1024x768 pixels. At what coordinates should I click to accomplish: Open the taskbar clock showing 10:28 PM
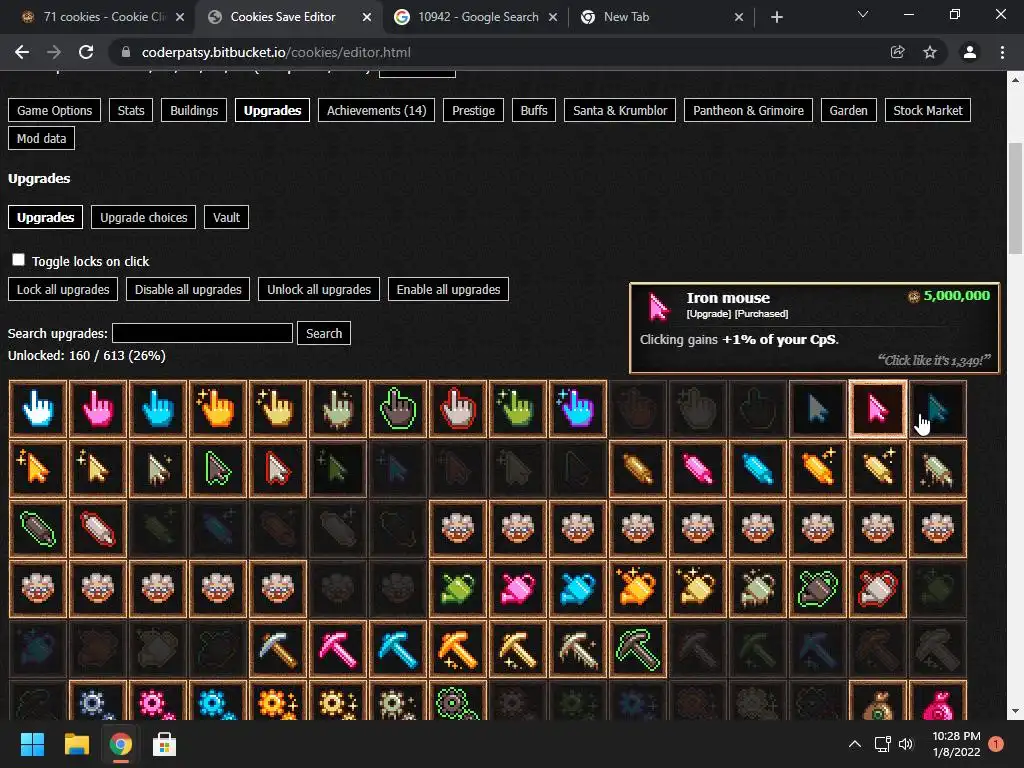(x=956, y=744)
